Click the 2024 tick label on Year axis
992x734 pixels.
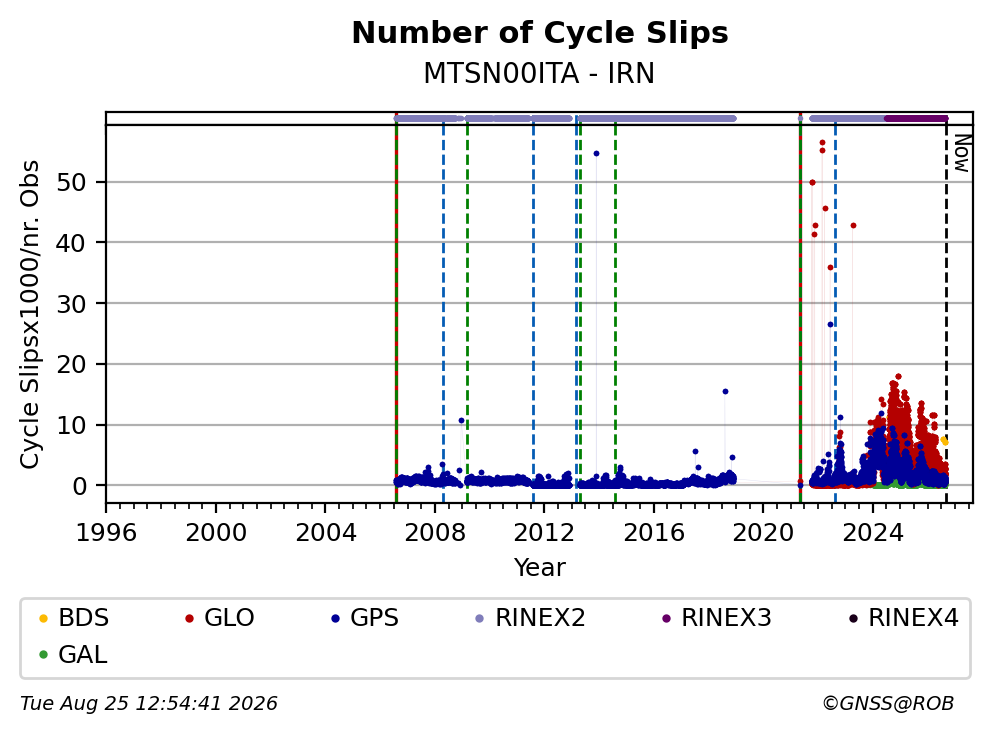click(x=872, y=533)
